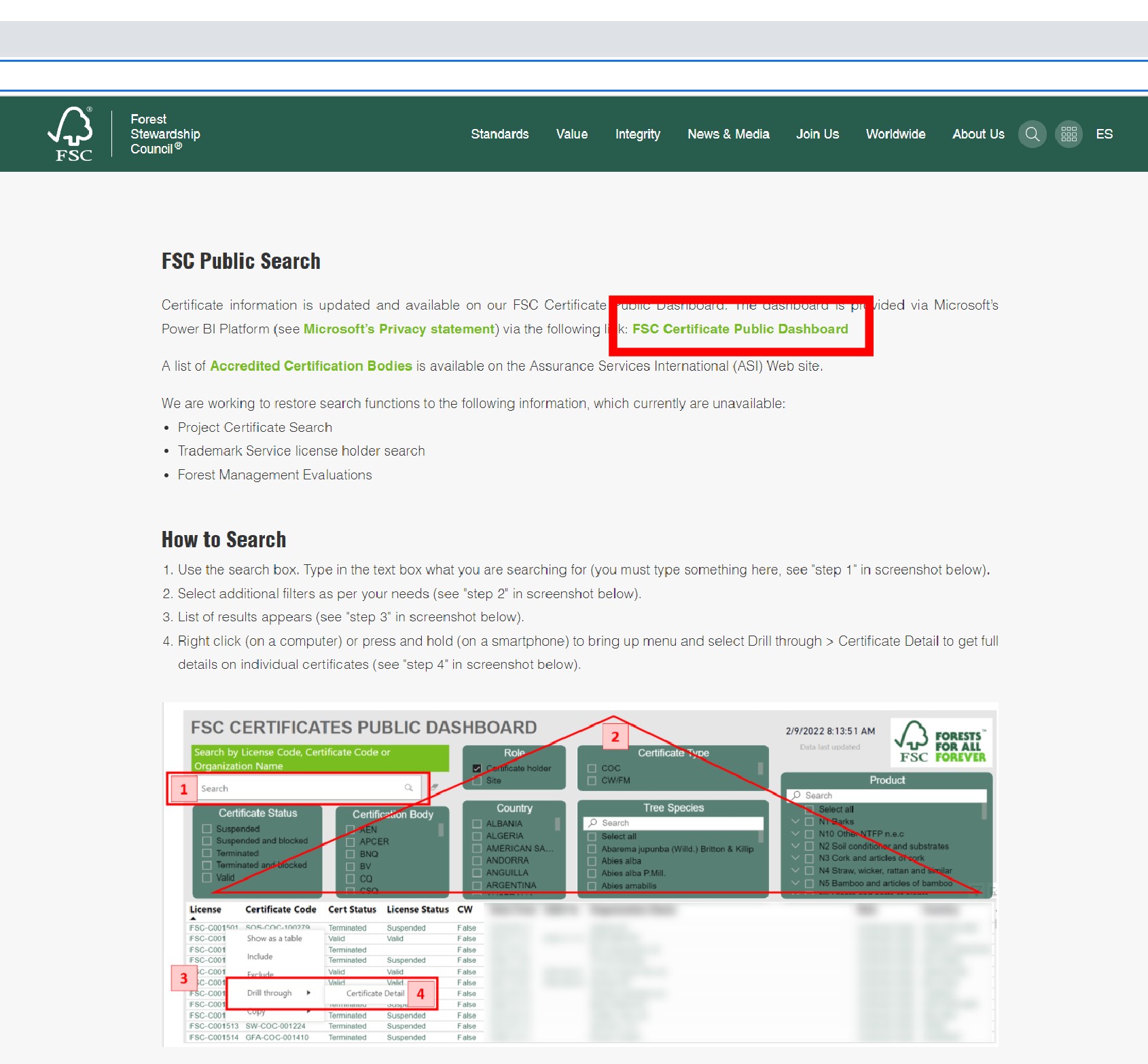The height and width of the screenshot is (1064, 1148).
Task: Click the dashboard how-to screenshot image
Action: (580, 875)
